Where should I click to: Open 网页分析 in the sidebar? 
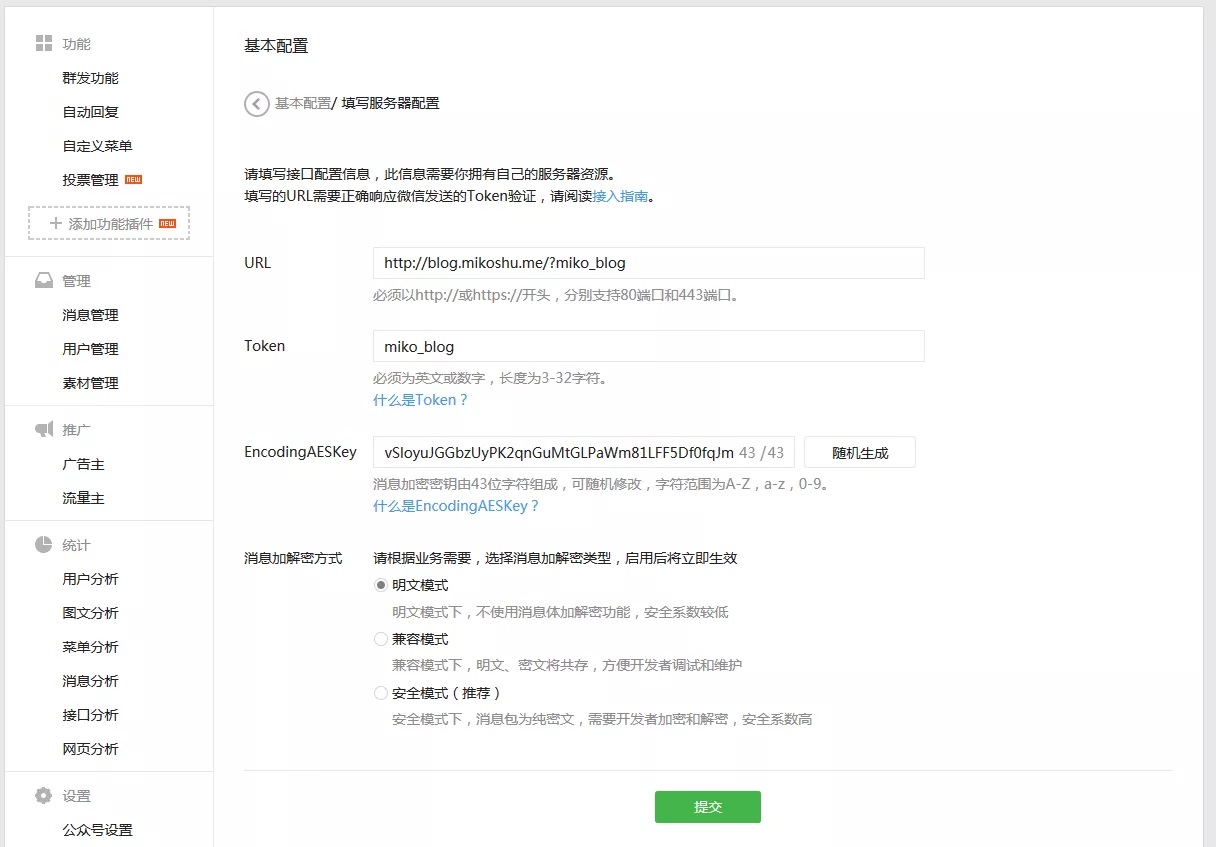point(90,749)
